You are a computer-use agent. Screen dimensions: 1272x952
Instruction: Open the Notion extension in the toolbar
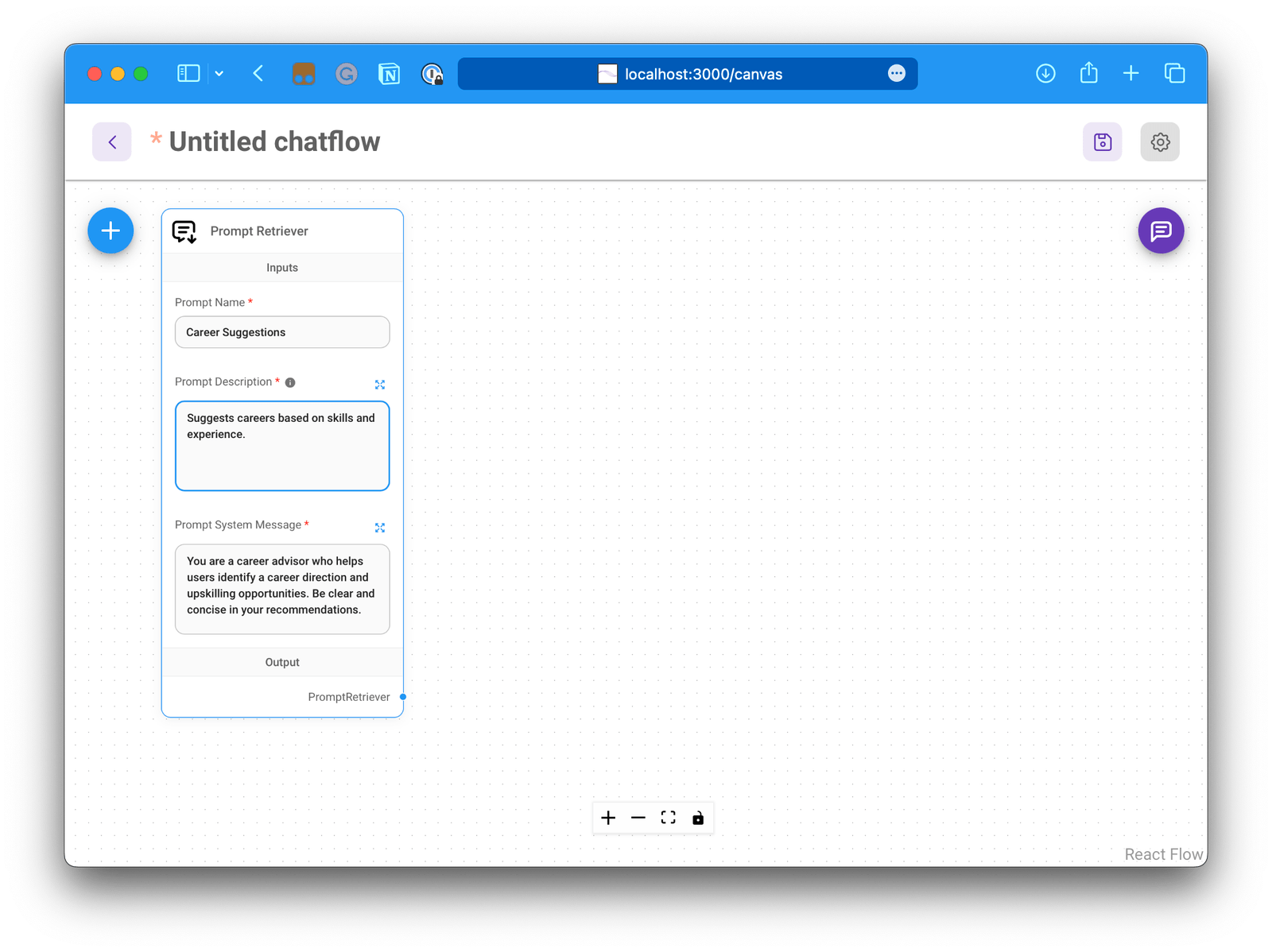tap(390, 73)
